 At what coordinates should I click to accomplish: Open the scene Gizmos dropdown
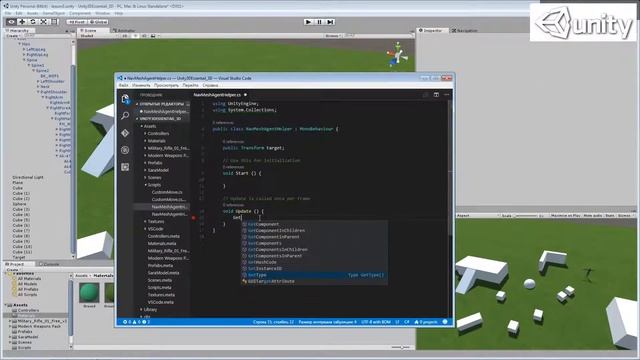(333, 36)
